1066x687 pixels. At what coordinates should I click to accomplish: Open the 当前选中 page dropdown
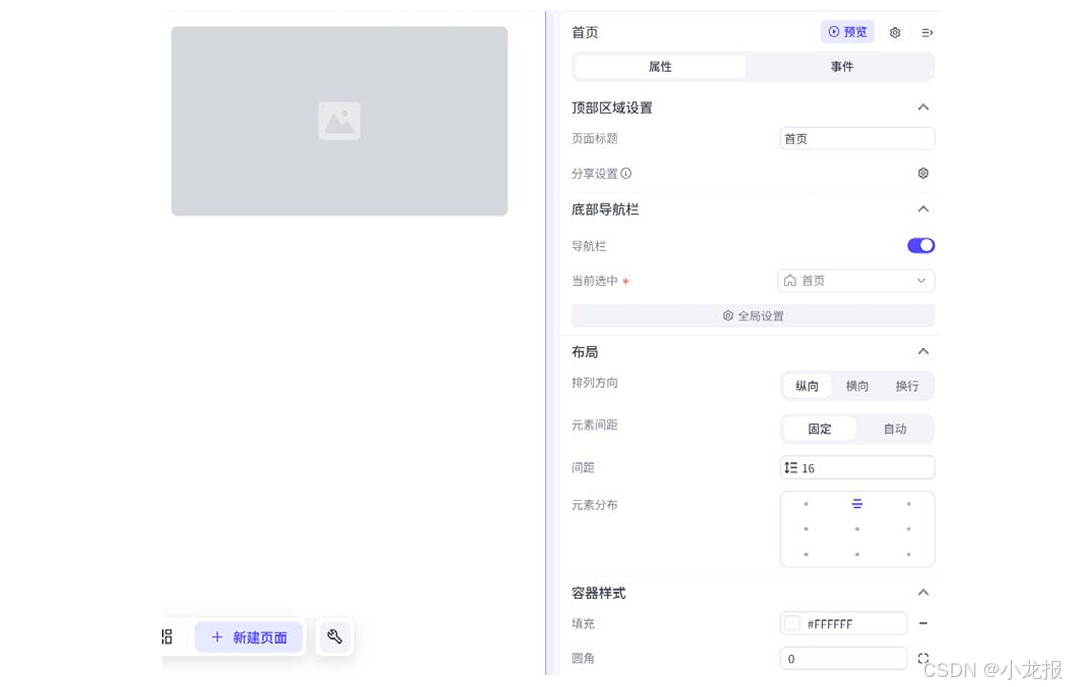click(x=856, y=280)
